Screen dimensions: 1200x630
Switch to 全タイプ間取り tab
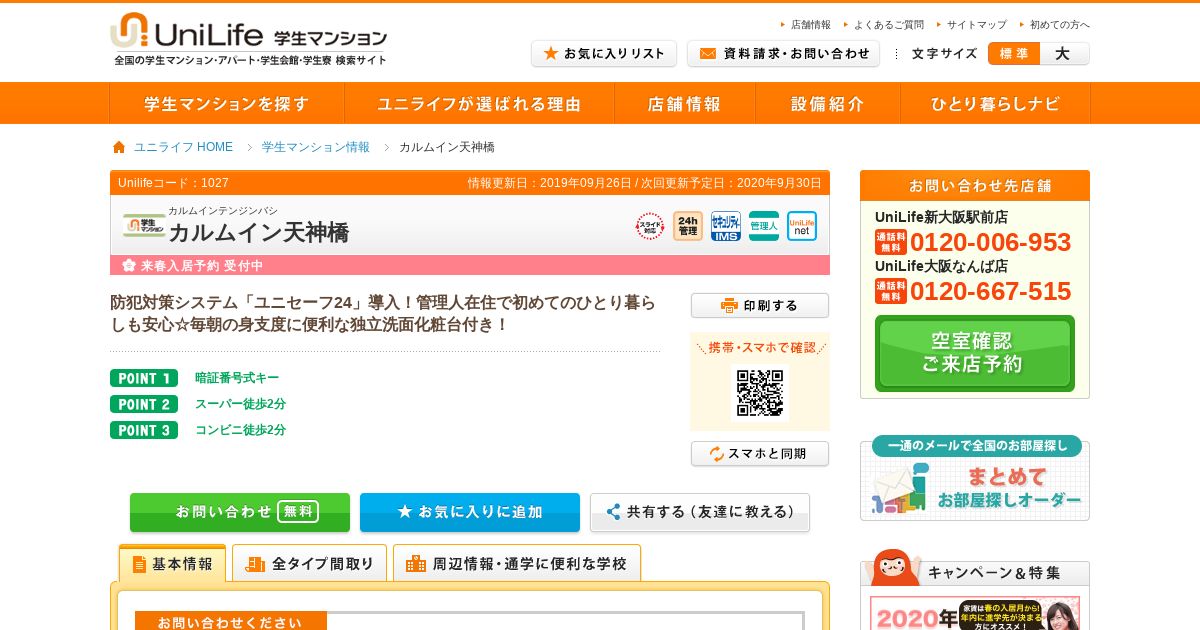tap(310, 563)
